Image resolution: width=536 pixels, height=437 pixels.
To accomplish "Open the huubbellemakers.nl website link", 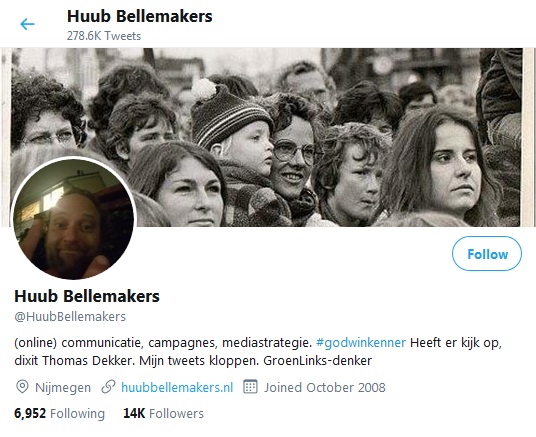I will (x=177, y=387).
